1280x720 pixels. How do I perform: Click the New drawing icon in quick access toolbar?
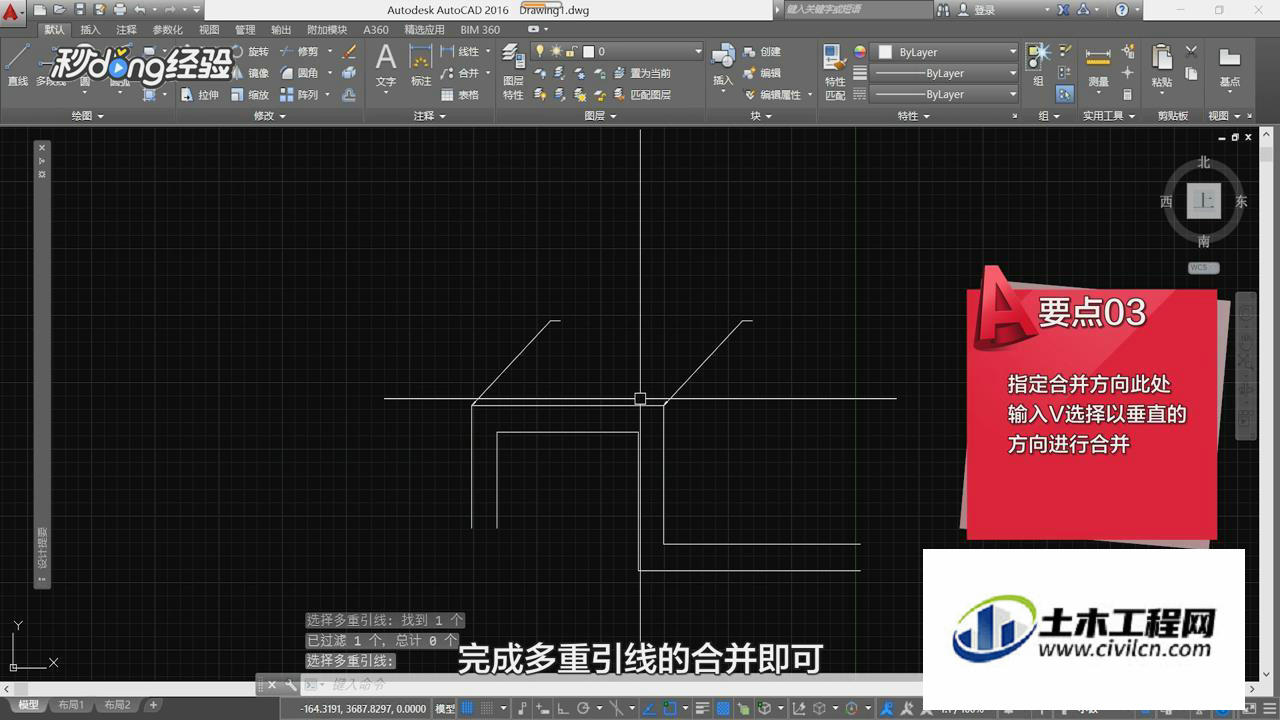[x=40, y=9]
